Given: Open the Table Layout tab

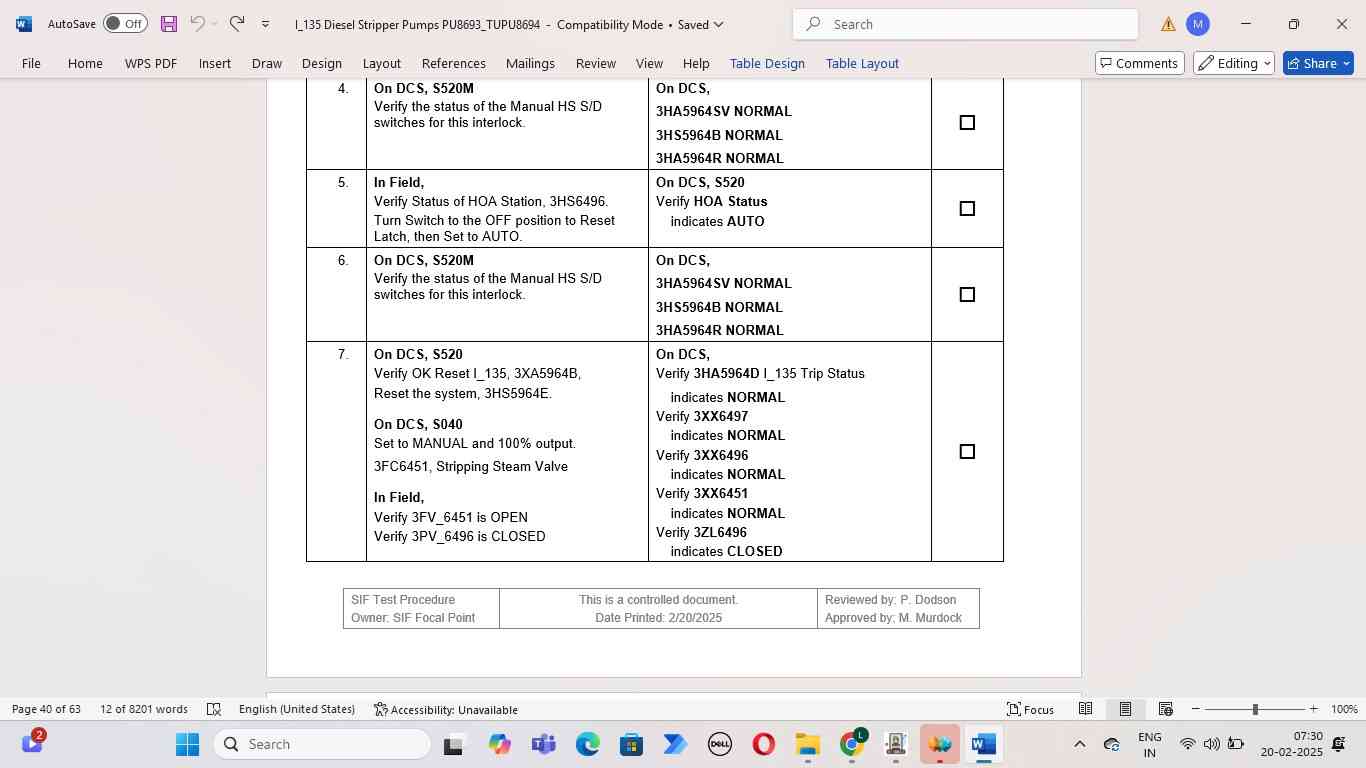Looking at the screenshot, I should coord(862,63).
